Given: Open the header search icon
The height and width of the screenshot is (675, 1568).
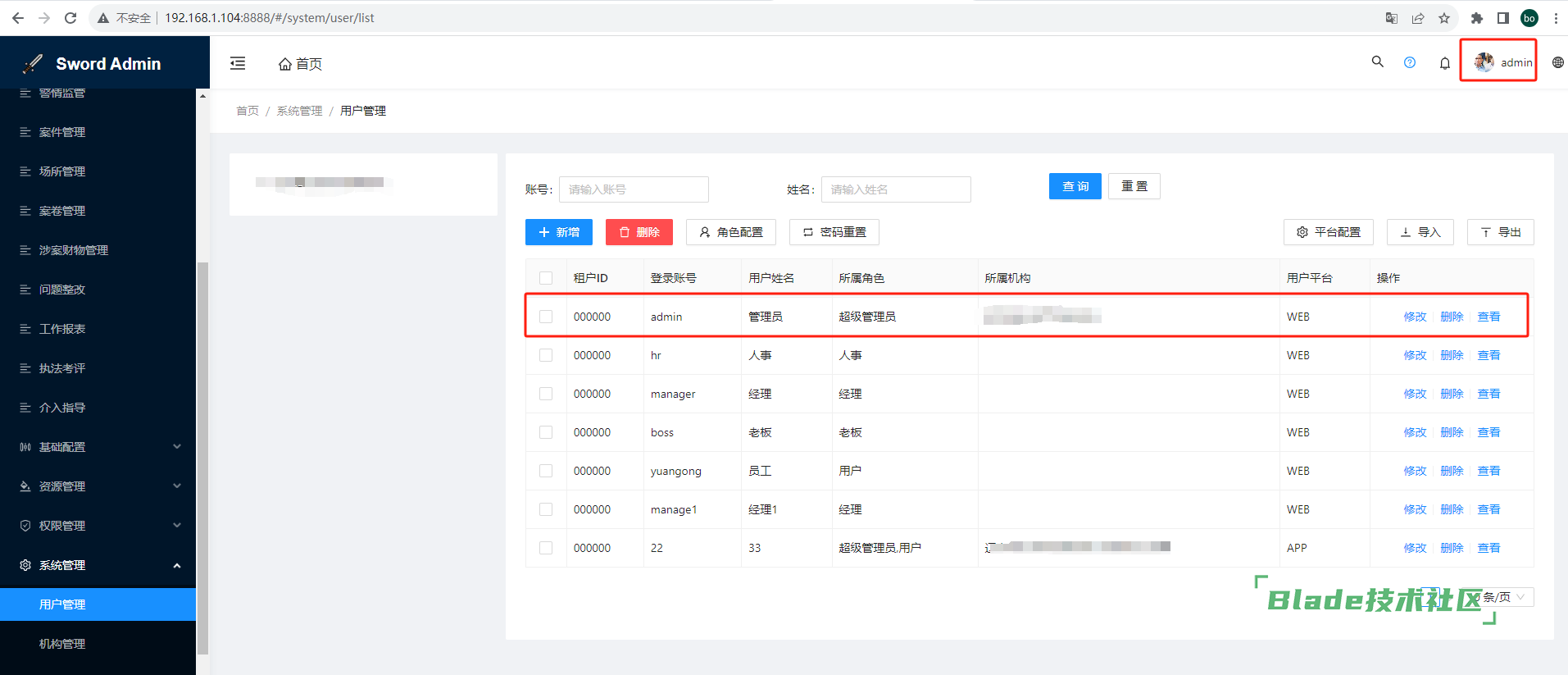Looking at the screenshot, I should pyautogui.click(x=1377, y=62).
